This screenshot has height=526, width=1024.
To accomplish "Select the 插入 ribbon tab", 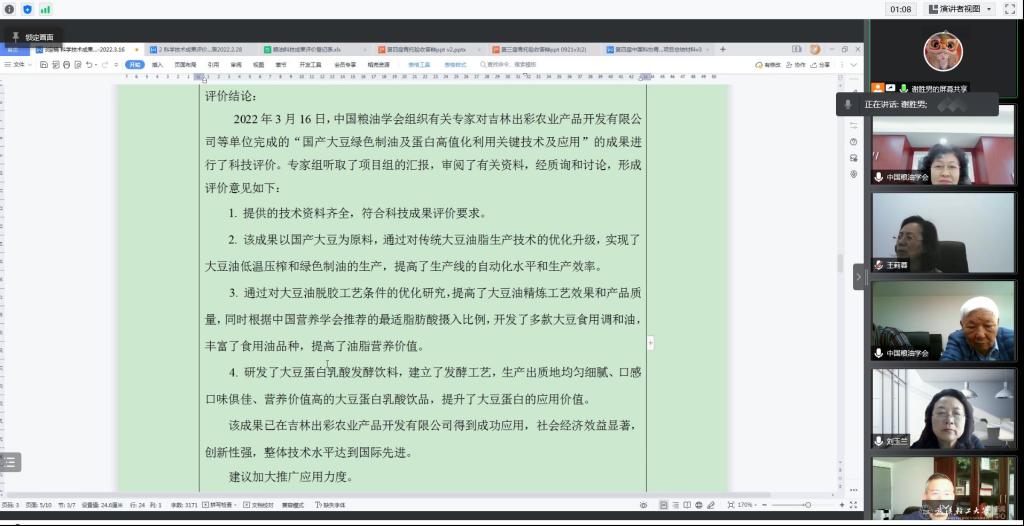I will click(157, 65).
